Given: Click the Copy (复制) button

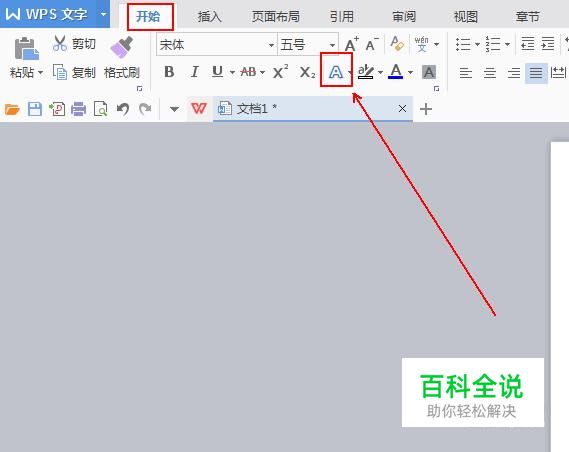Looking at the screenshot, I should [x=74, y=73].
